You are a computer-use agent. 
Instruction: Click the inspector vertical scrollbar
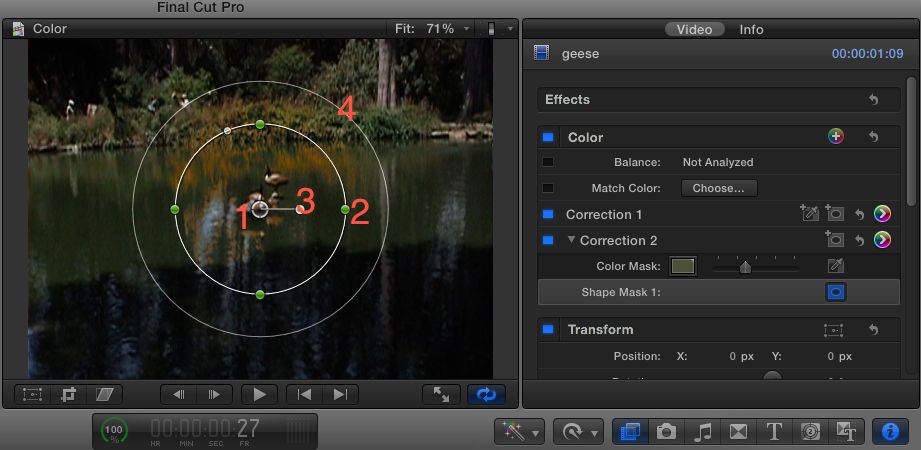tap(911, 141)
